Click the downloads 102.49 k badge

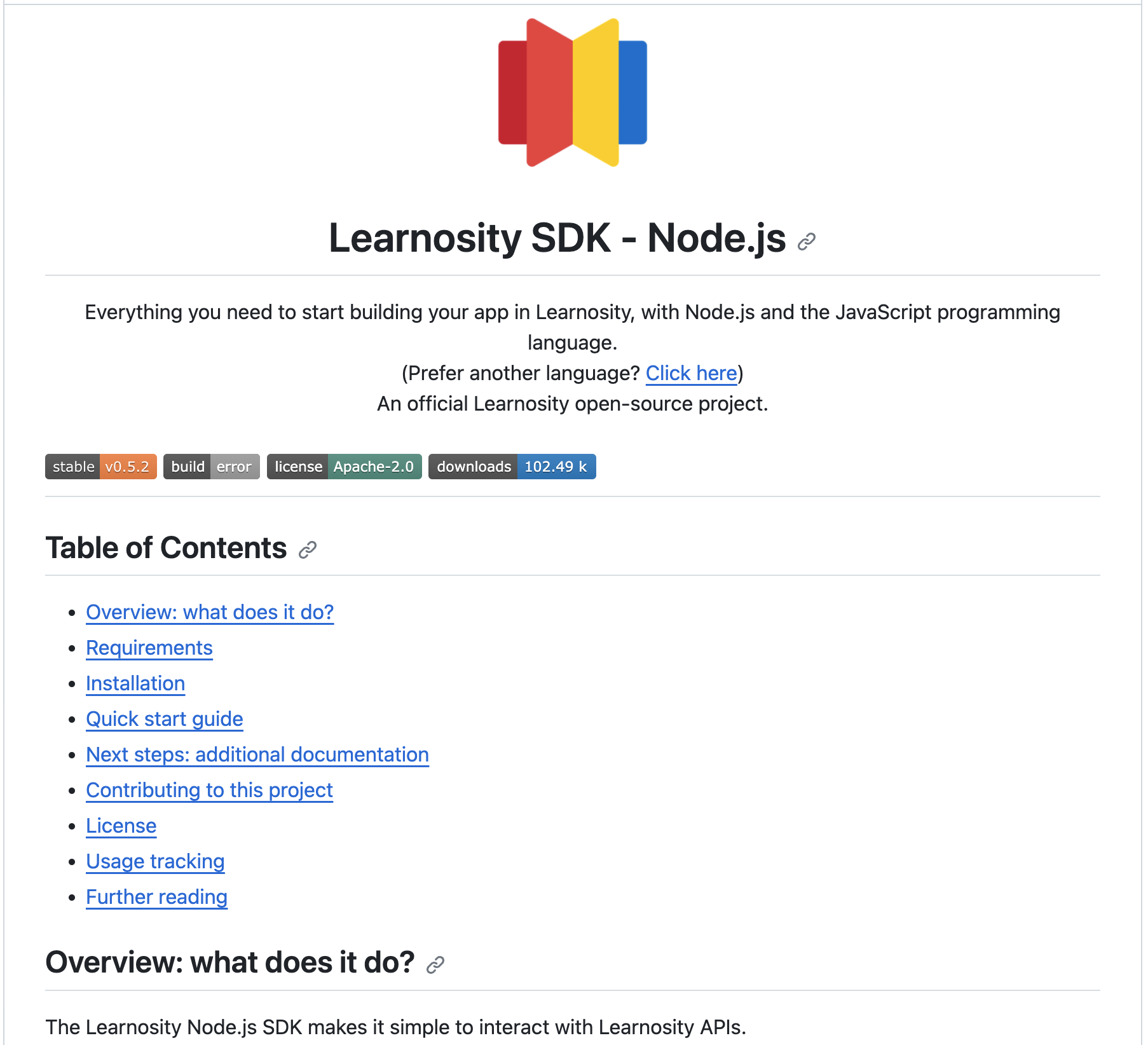(x=512, y=467)
